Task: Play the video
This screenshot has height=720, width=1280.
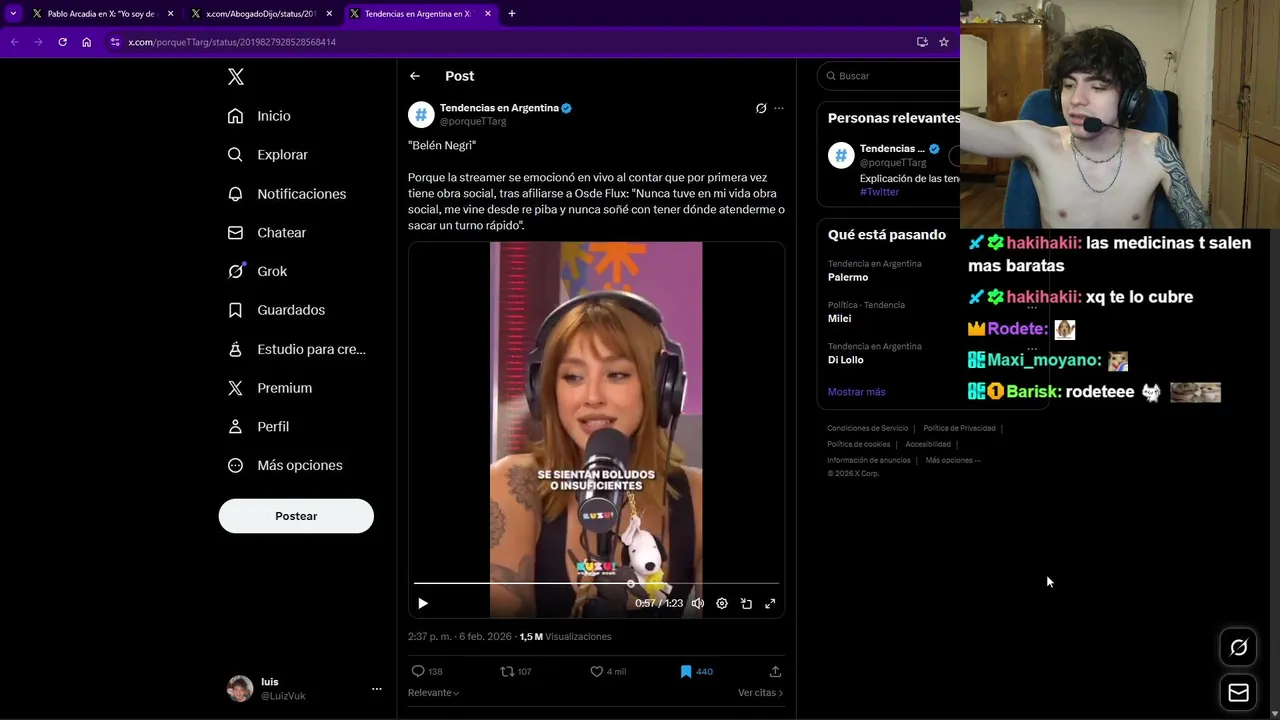Action: click(x=423, y=603)
